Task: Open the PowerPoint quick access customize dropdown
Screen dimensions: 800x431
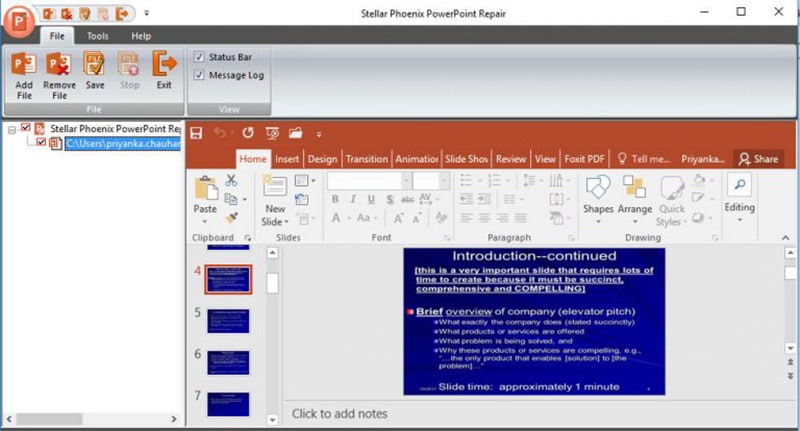Action: click(x=319, y=134)
